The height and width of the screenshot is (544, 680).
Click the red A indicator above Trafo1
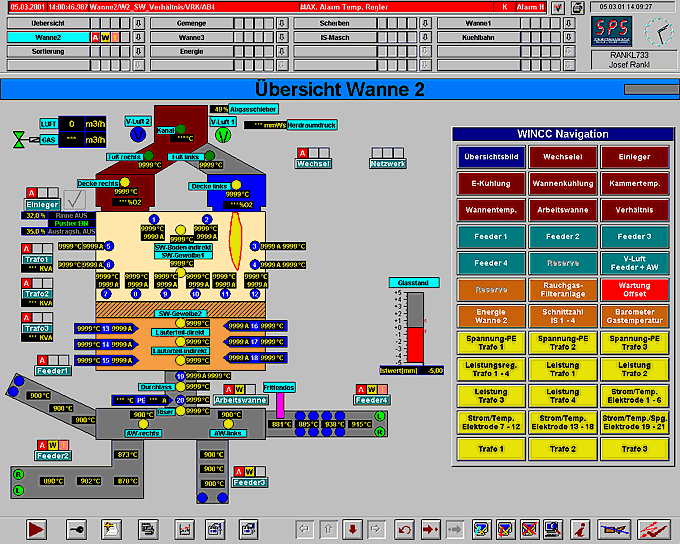pyautogui.click(x=26, y=249)
